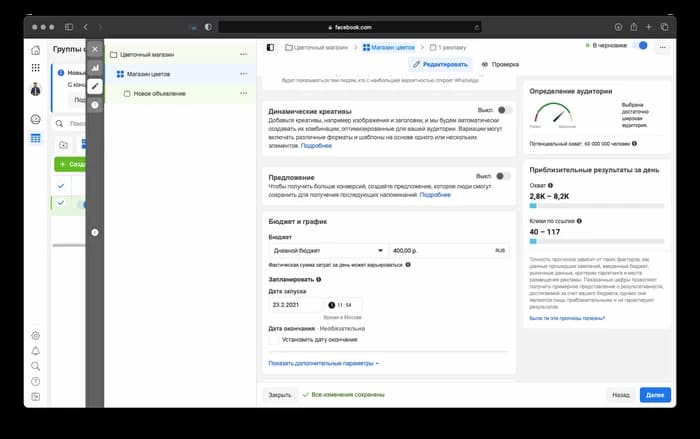The width and height of the screenshot is (700, 439).
Task: Open the chart view icon in the side strip
Action: [x=95, y=67]
